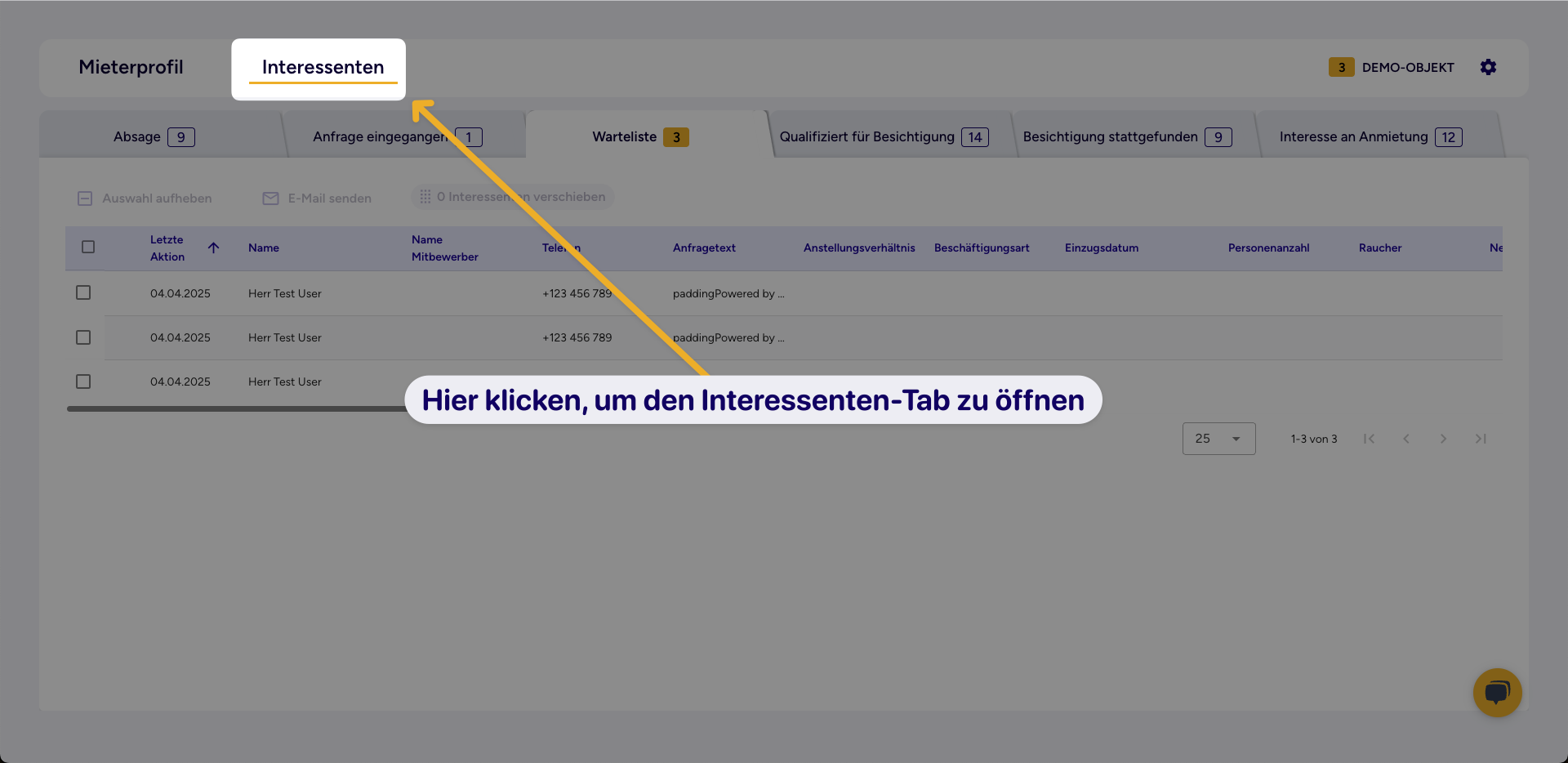Viewport: 1568px width, 763px height.
Task: Go to the first page arrow
Action: (x=1370, y=439)
